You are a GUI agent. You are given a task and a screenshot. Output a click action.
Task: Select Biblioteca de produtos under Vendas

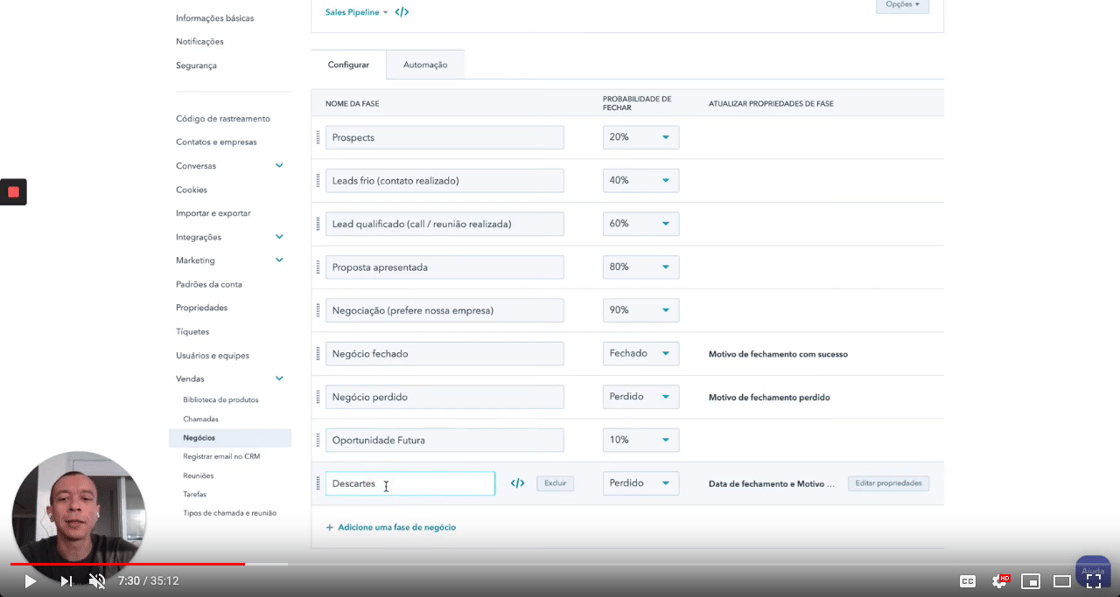tap(221, 400)
